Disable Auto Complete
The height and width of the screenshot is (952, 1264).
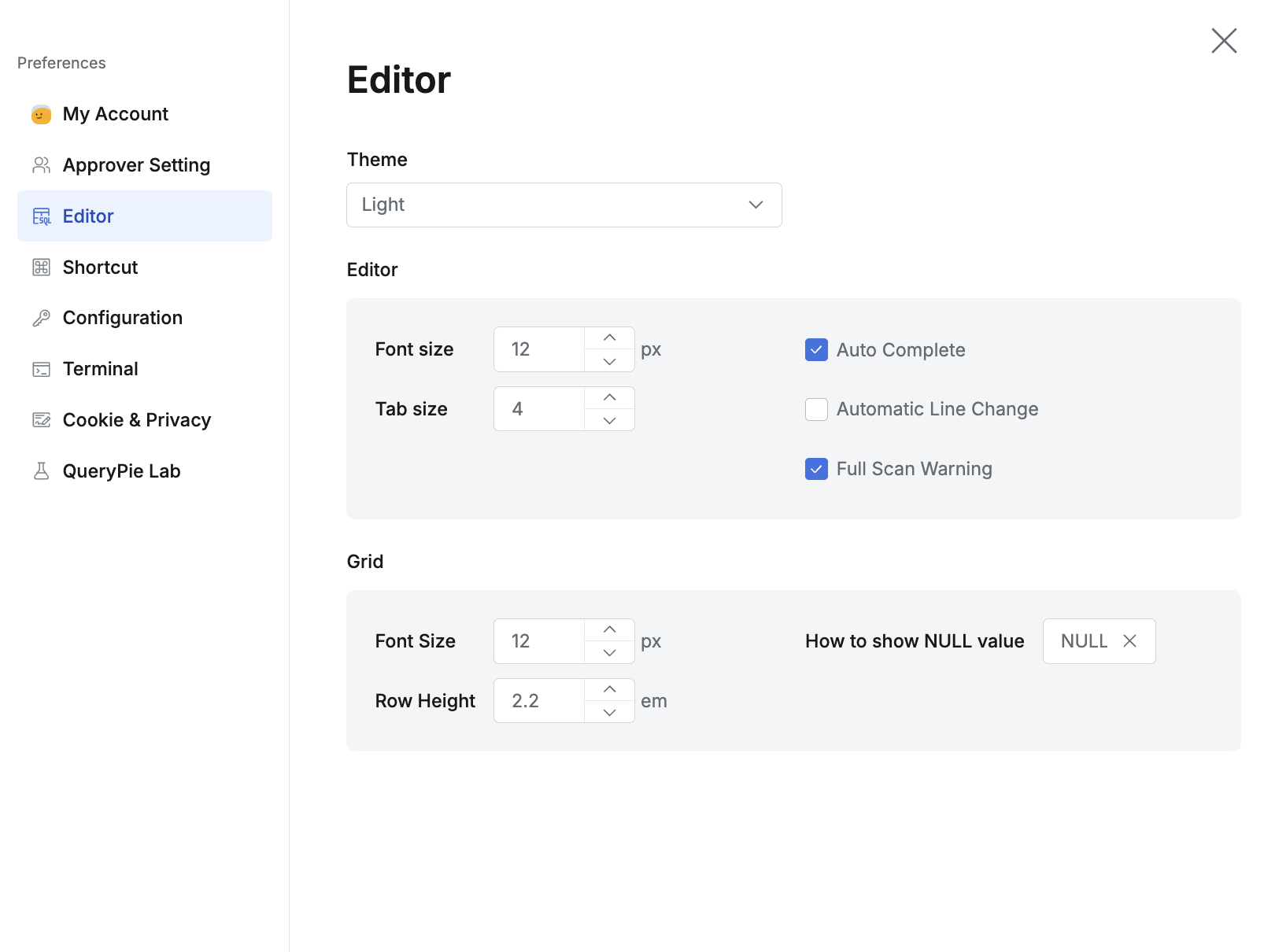[x=815, y=349]
